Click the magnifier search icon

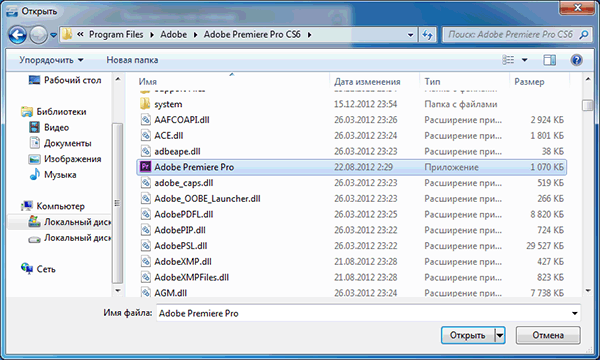(584, 35)
